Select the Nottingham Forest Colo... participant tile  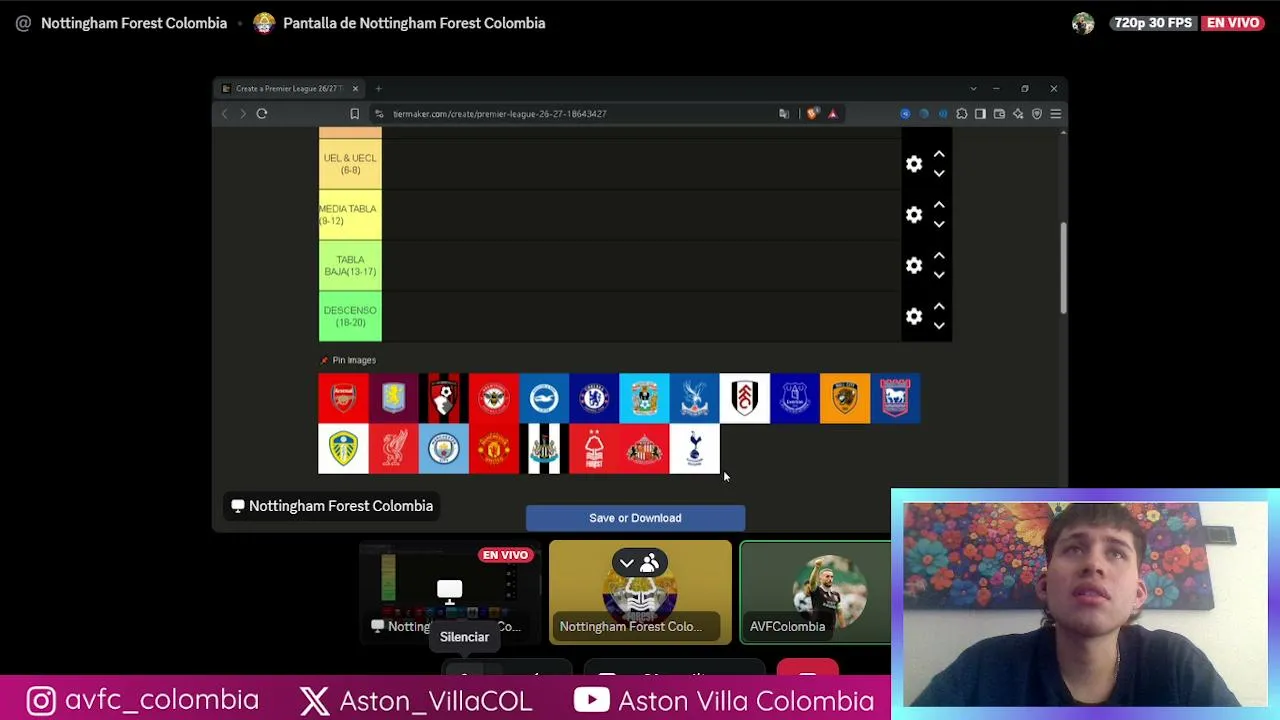pyautogui.click(x=640, y=591)
